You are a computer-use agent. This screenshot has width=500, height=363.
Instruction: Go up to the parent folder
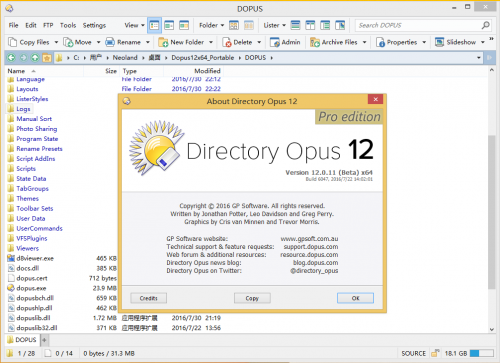click(x=35, y=58)
